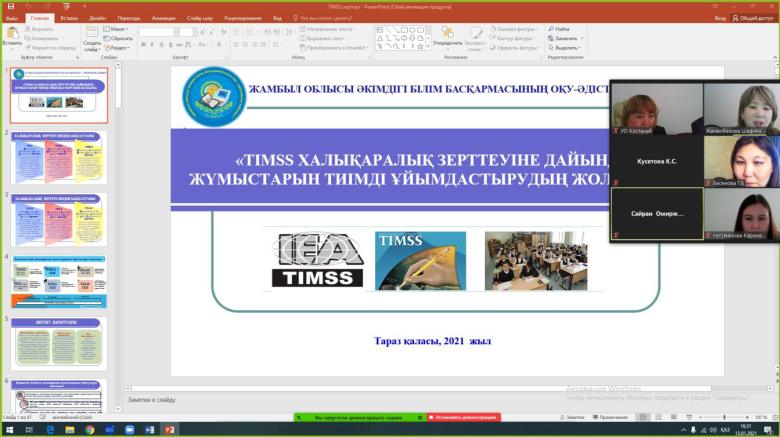Decrease list indent level
This screenshot has width=780, height=437.
point(268,32)
